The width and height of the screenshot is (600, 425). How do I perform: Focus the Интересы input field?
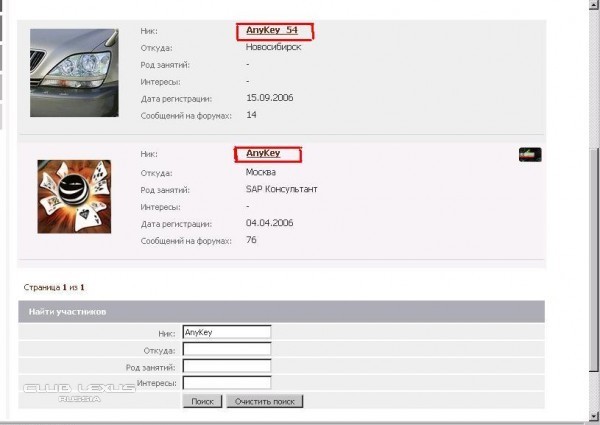click(227, 382)
